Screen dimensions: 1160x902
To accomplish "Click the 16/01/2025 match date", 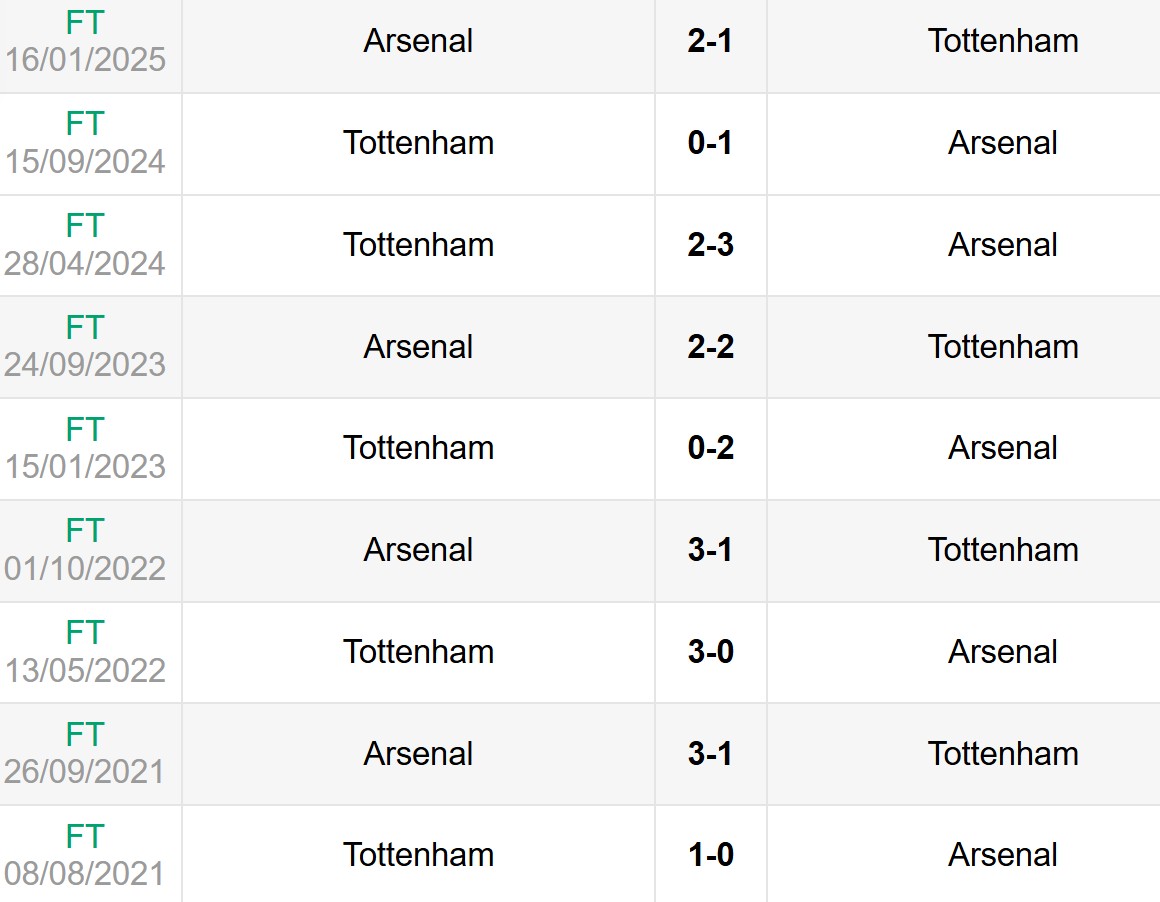I will click(x=85, y=60).
